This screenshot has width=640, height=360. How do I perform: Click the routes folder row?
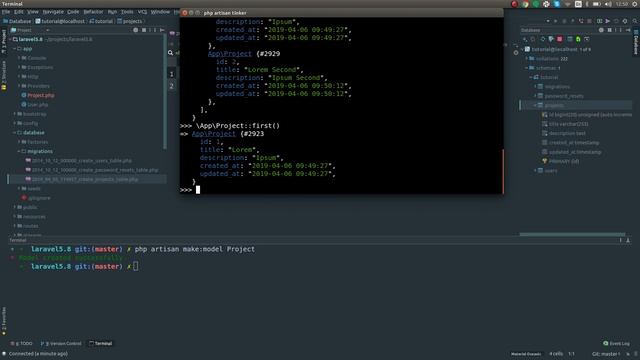[x=27, y=226]
